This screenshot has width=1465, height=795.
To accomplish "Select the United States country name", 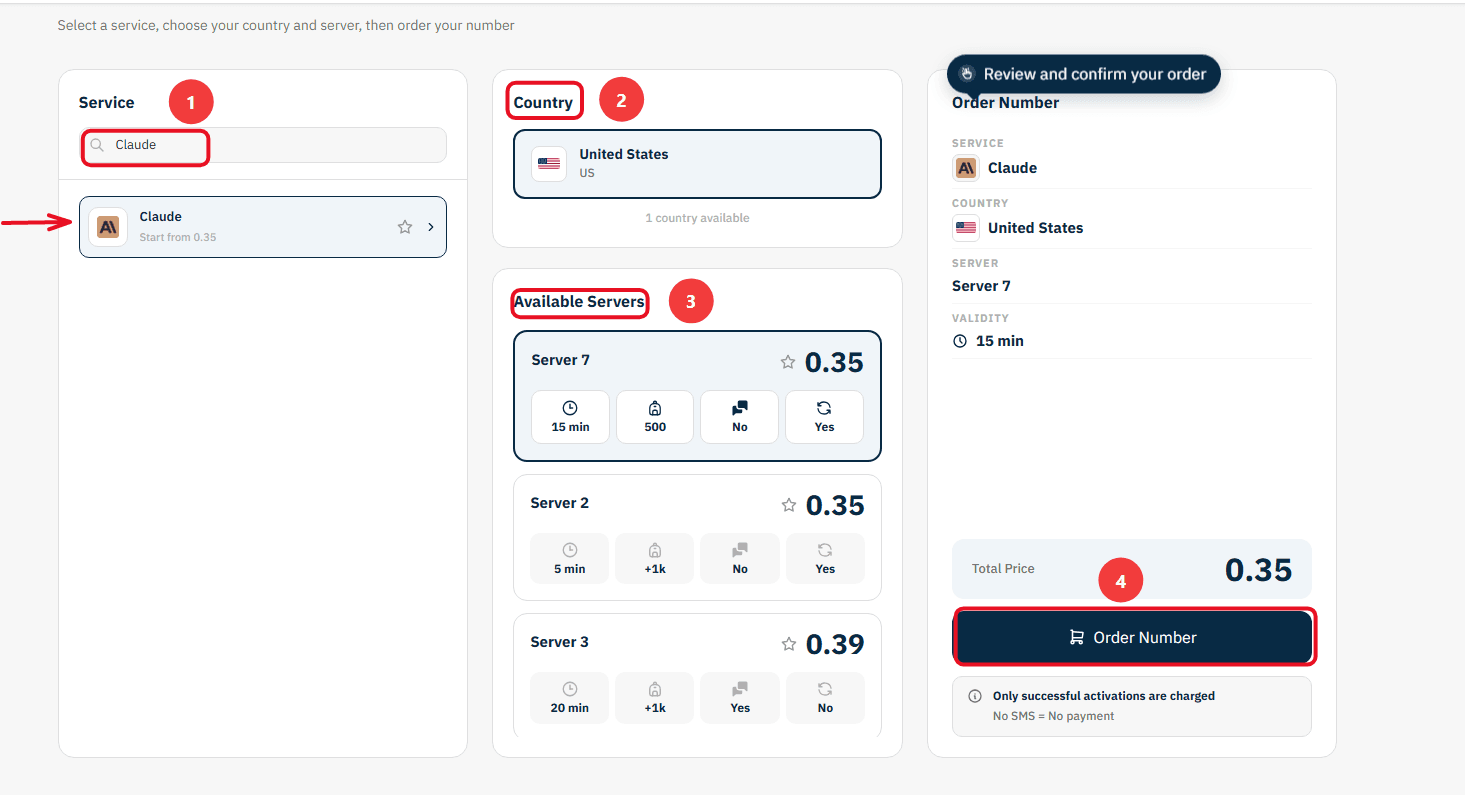I will pos(624,154).
